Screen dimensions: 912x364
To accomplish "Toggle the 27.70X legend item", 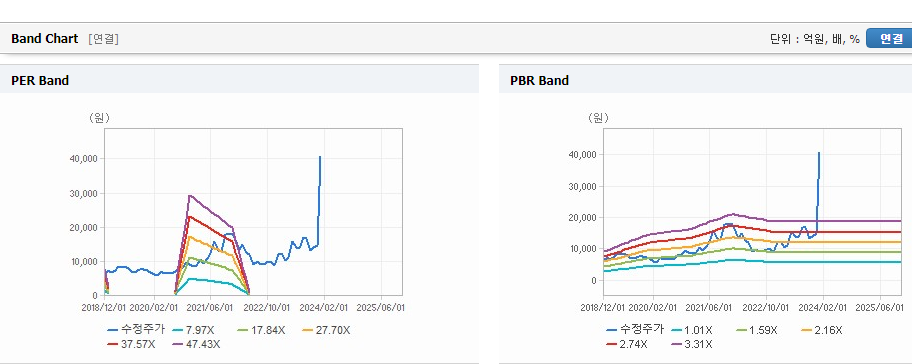I will pyautogui.click(x=327, y=330).
